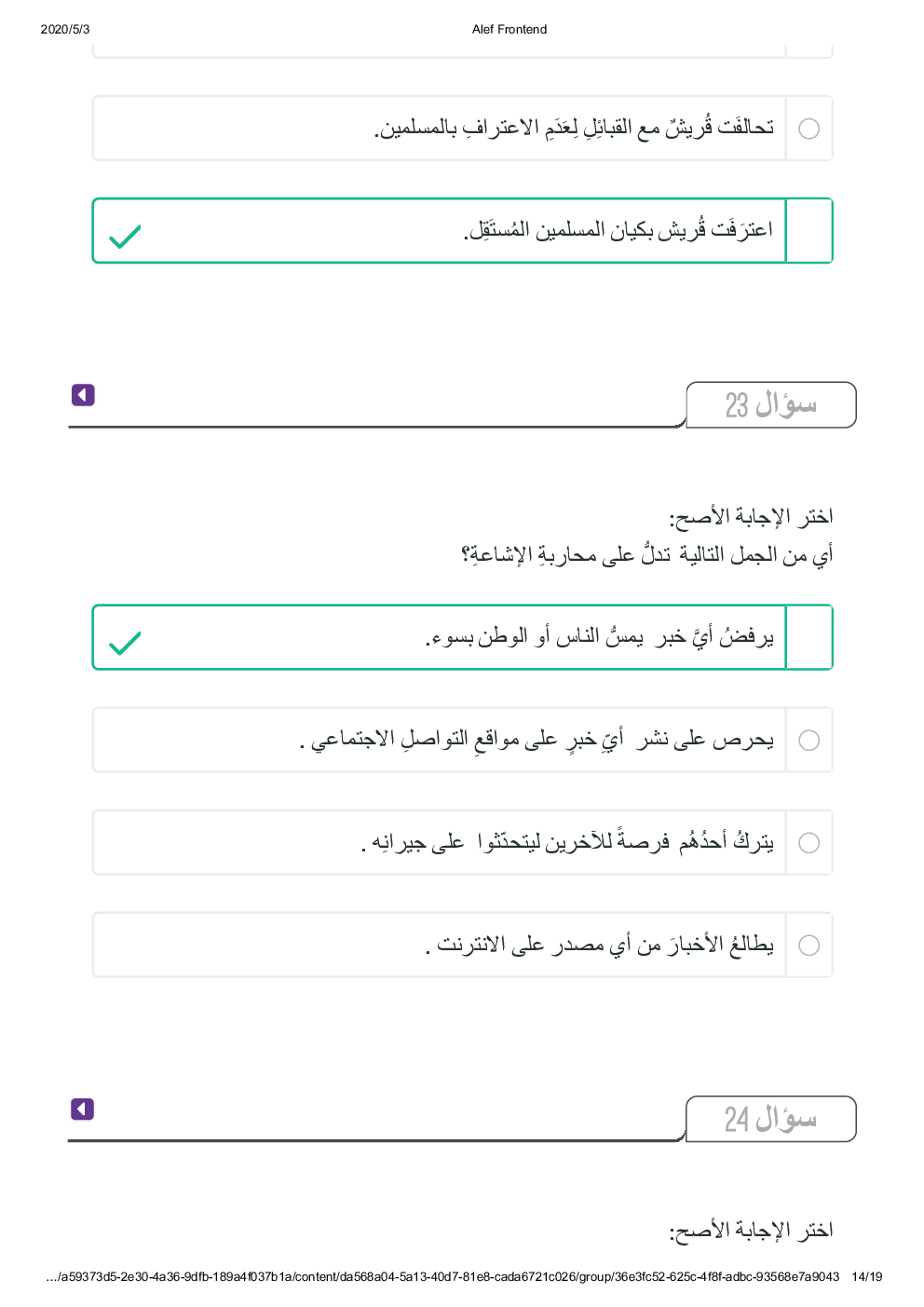
Task: Select radio button for يطالع الأخبار option
Action: (x=808, y=946)
